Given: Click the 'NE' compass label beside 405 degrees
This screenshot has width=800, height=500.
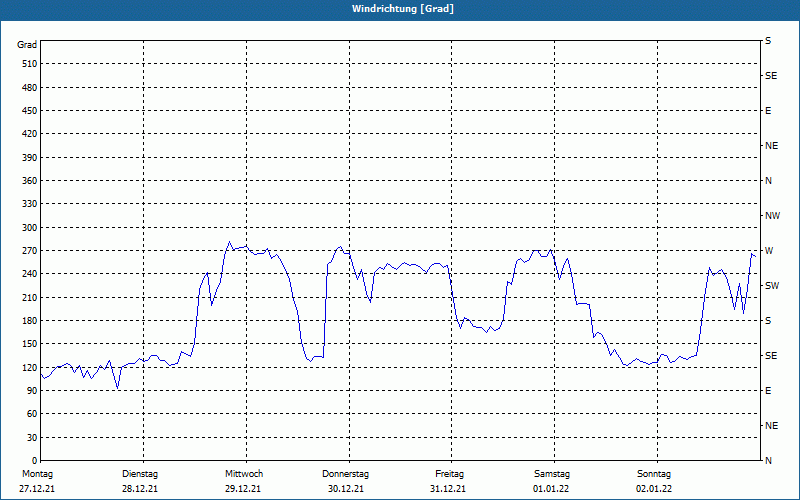Looking at the screenshot, I should (771, 146).
